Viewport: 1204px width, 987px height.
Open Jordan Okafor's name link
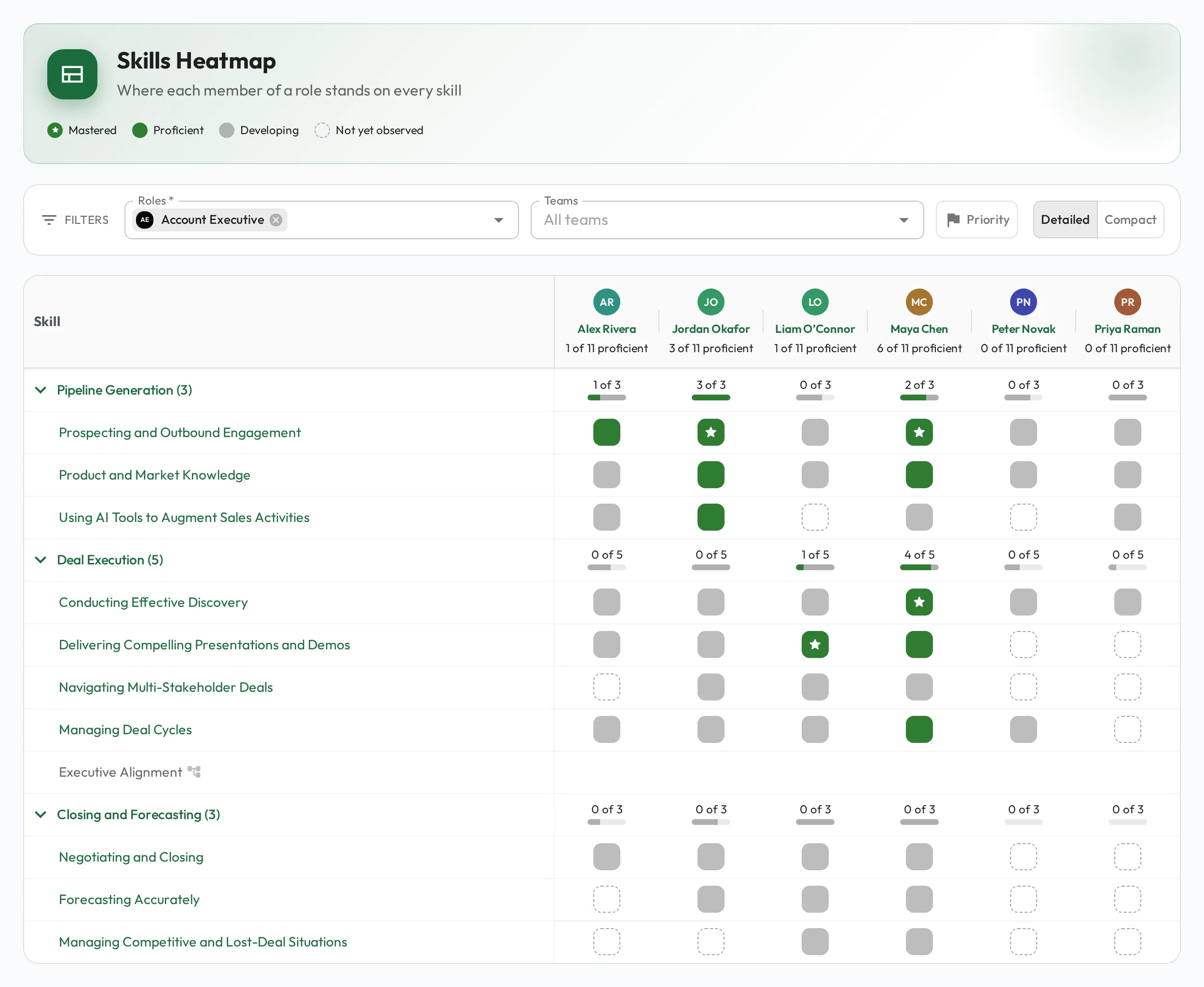(x=711, y=329)
